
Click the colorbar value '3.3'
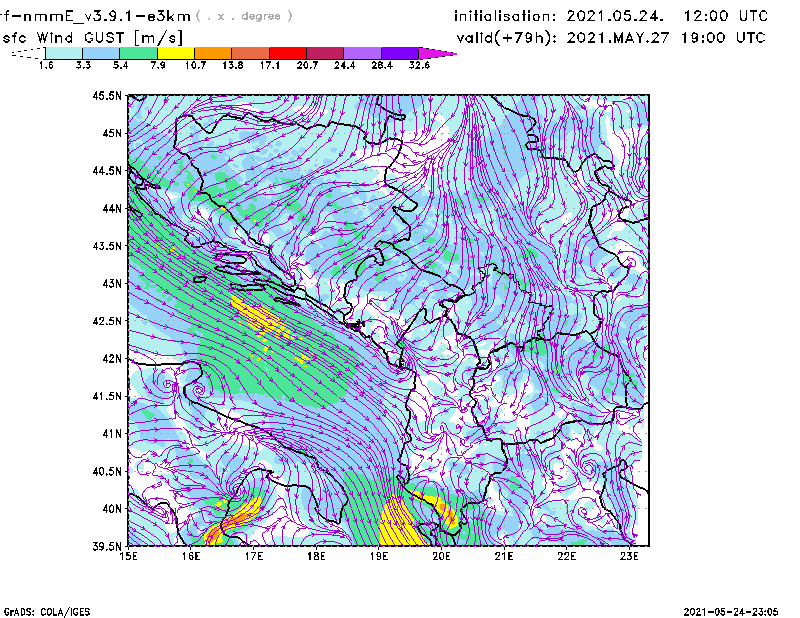tap(83, 65)
